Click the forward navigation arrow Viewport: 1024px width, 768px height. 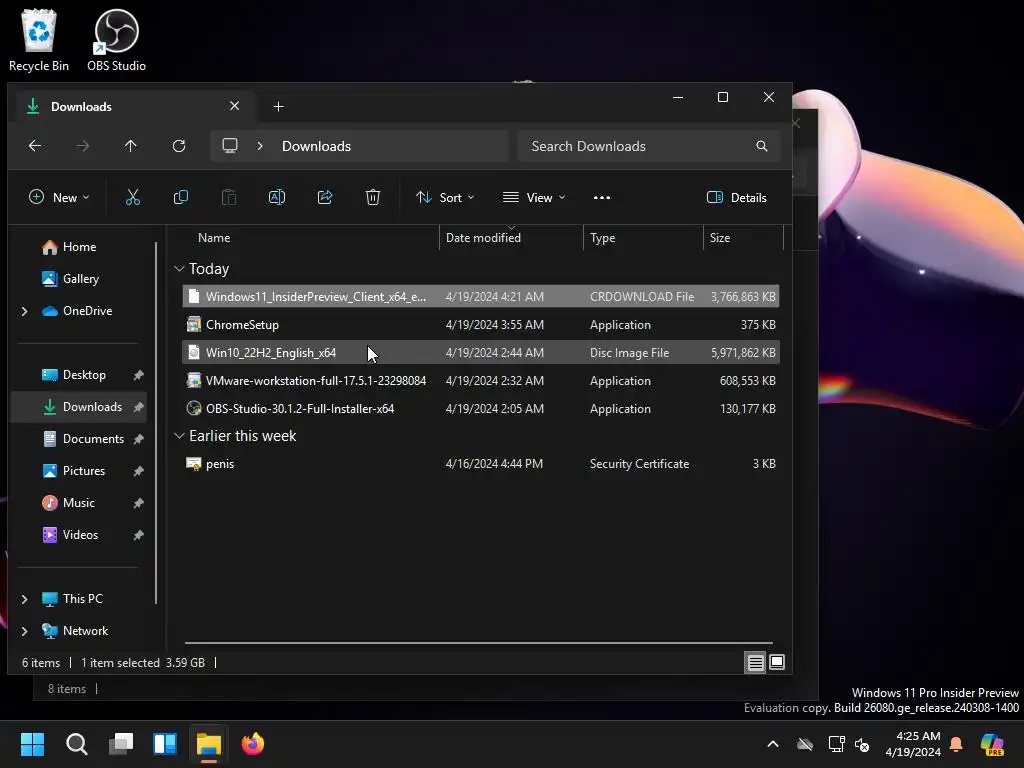[x=83, y=146]
